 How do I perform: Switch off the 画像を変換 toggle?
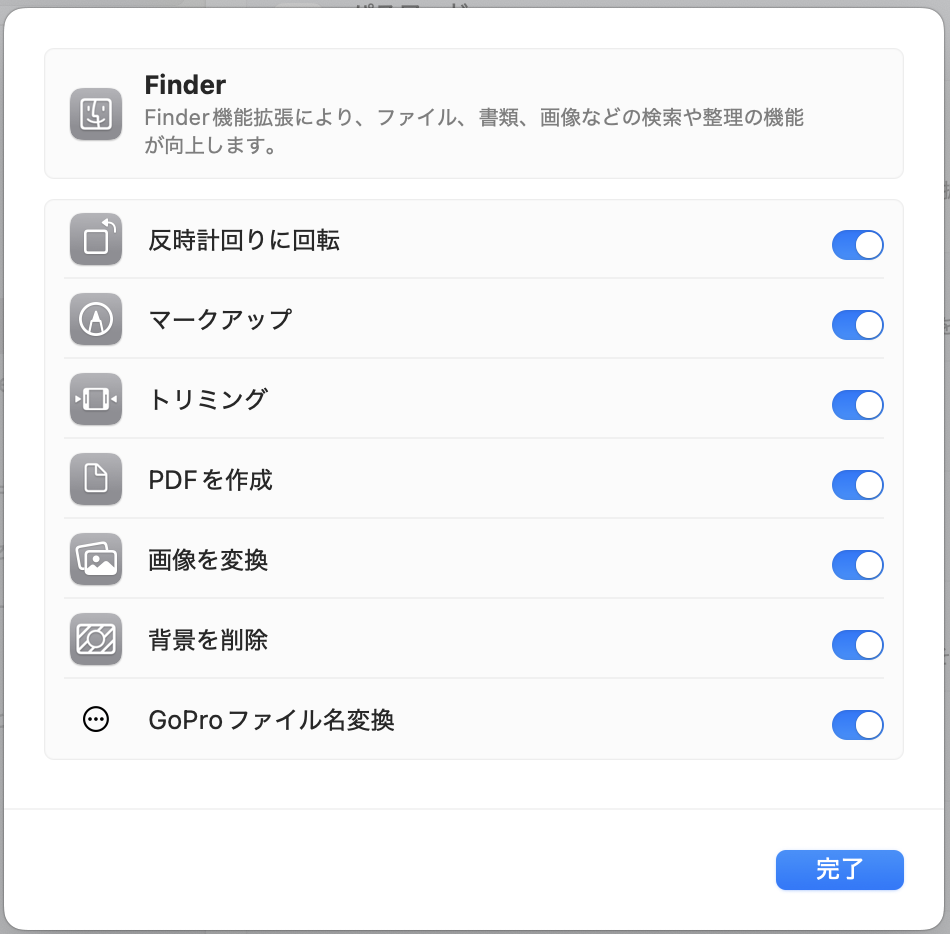pos(857,565)
